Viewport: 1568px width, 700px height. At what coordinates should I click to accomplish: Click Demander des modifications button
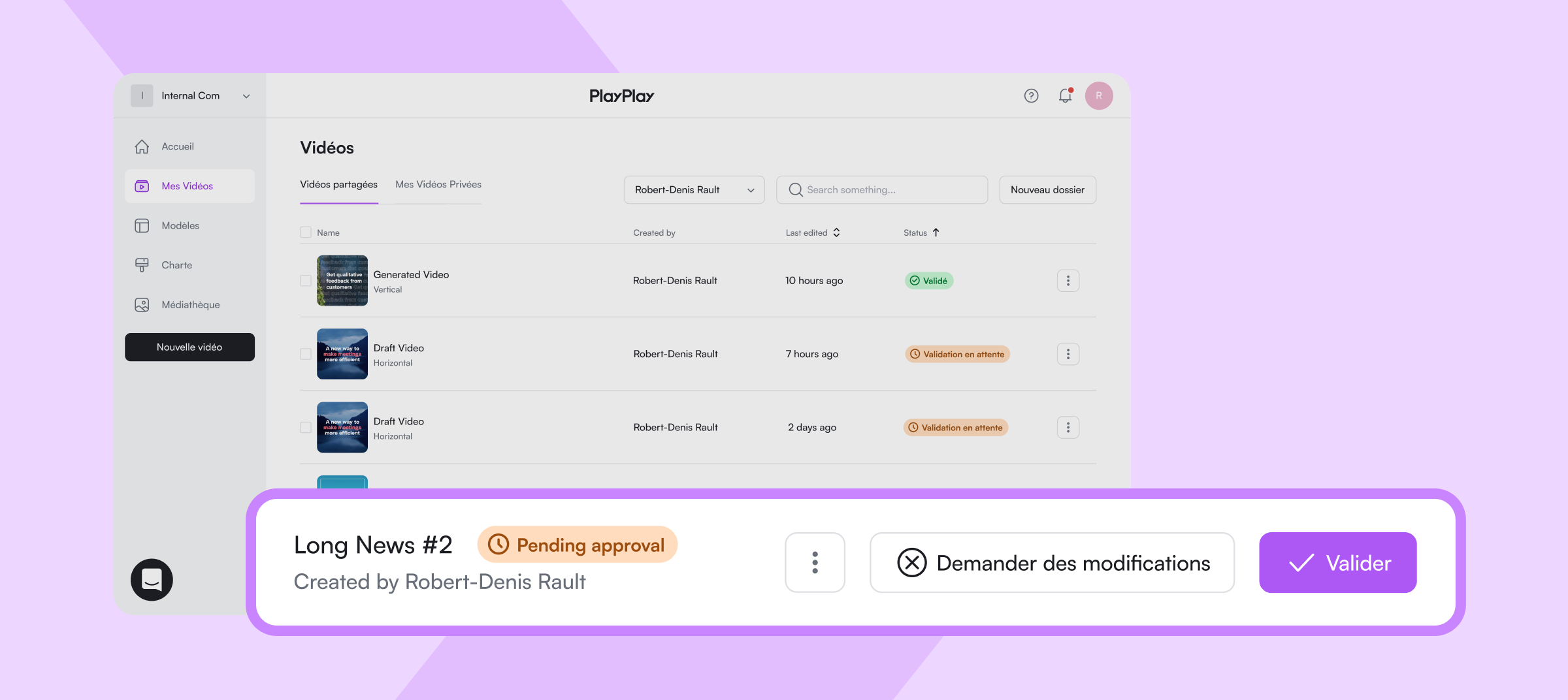[1052, 562]
